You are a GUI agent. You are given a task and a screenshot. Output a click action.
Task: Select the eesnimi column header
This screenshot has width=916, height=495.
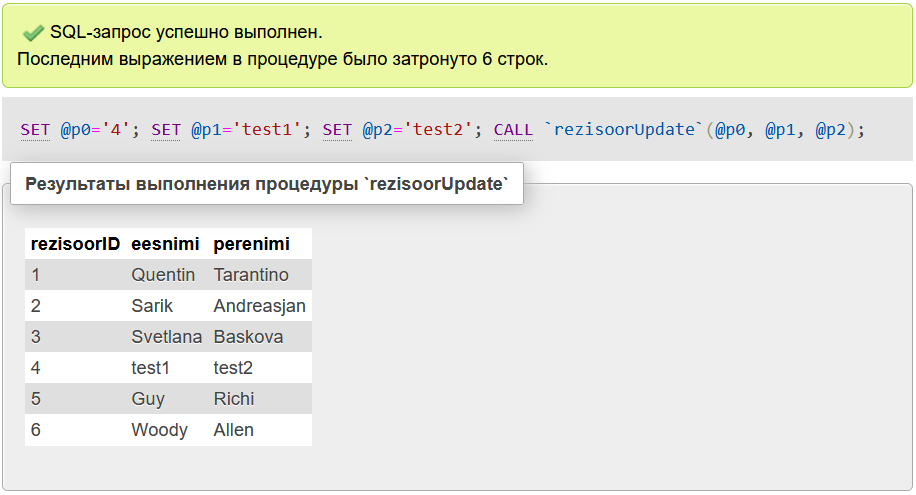(166, 244)
